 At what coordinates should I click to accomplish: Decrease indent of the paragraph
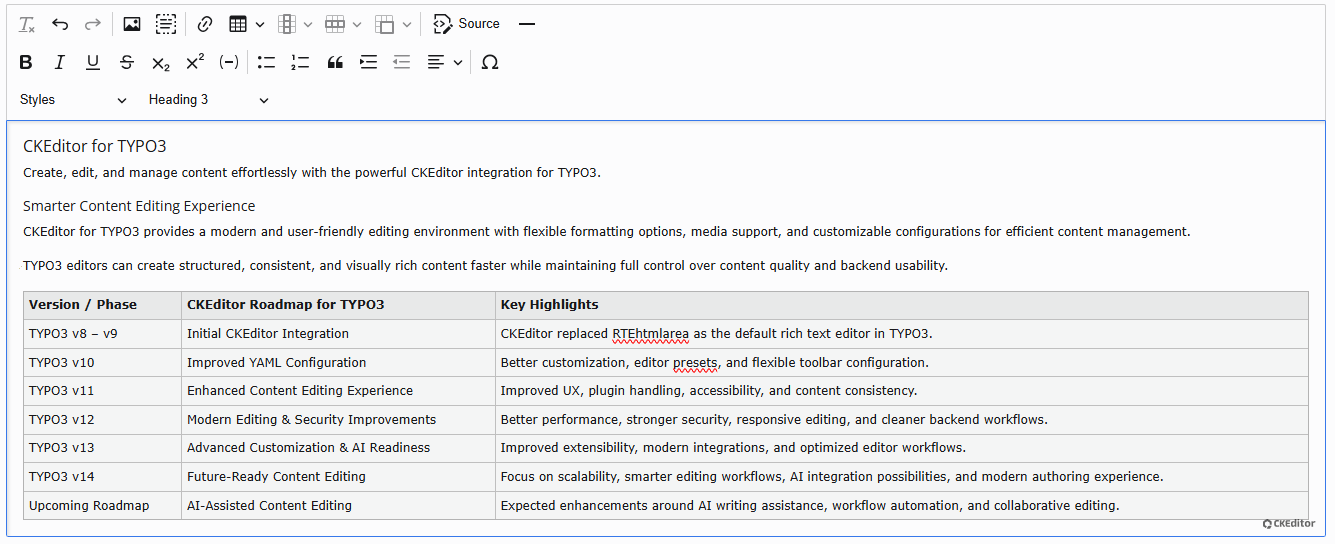(402, 62)
